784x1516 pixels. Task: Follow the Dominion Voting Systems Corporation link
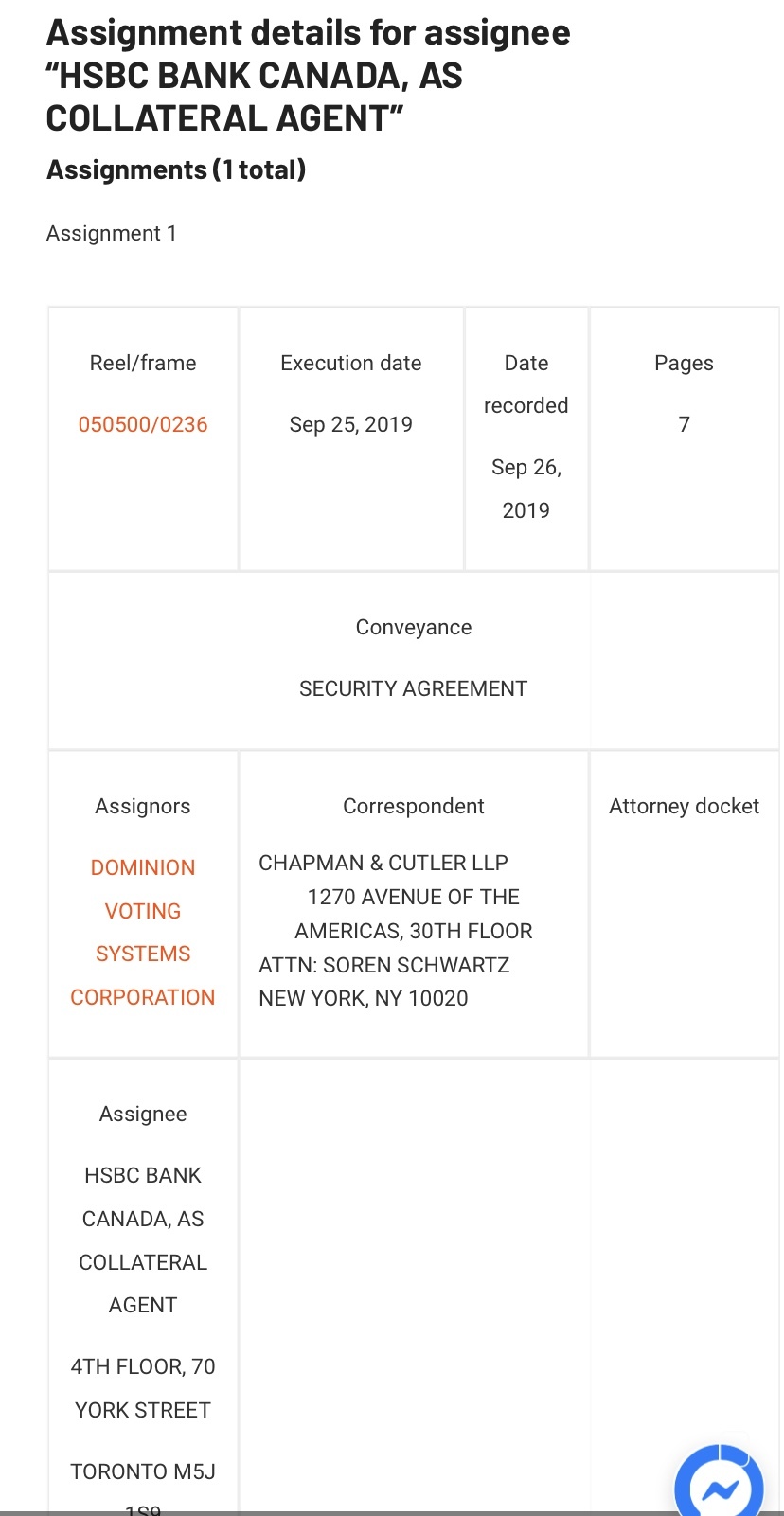coord(143,932)
